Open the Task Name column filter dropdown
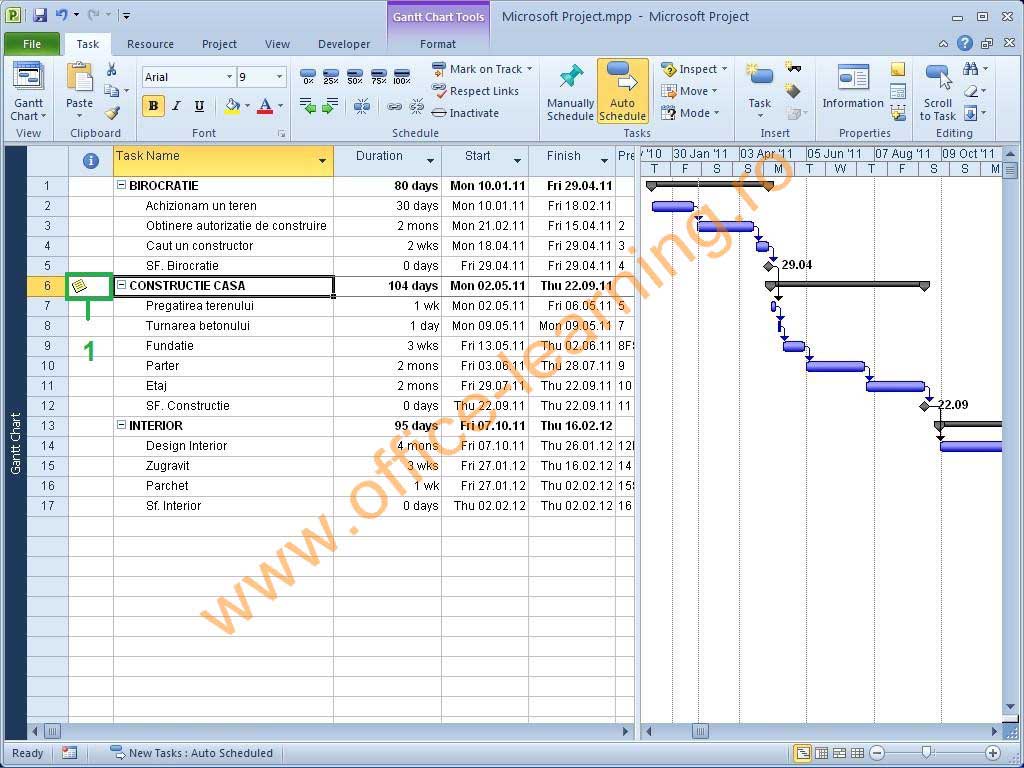Screen dimensions: 1024x768 point(322,161)
